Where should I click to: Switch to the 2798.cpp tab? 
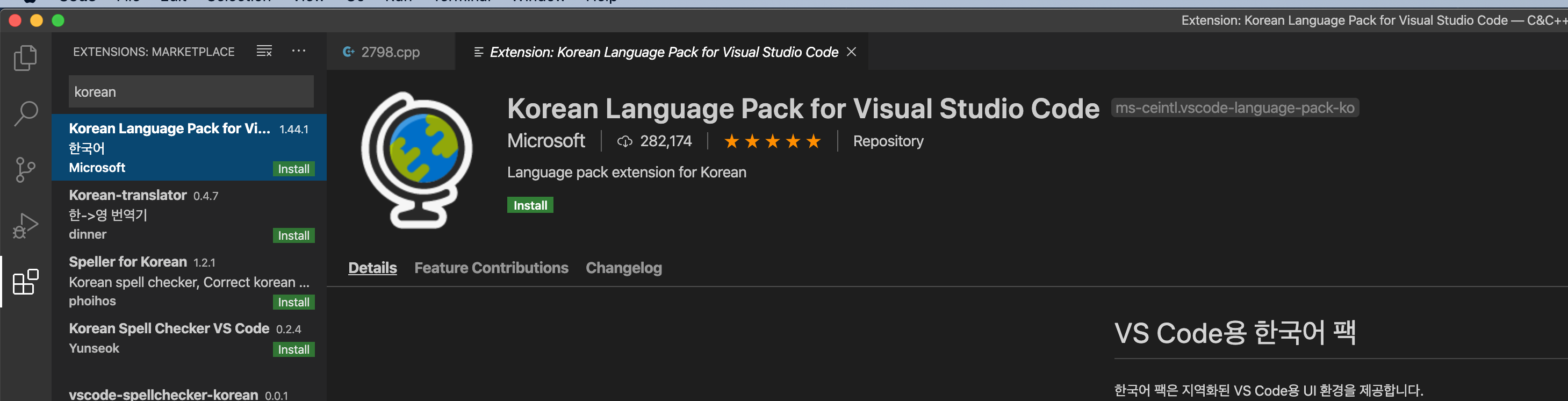(390, 52)
